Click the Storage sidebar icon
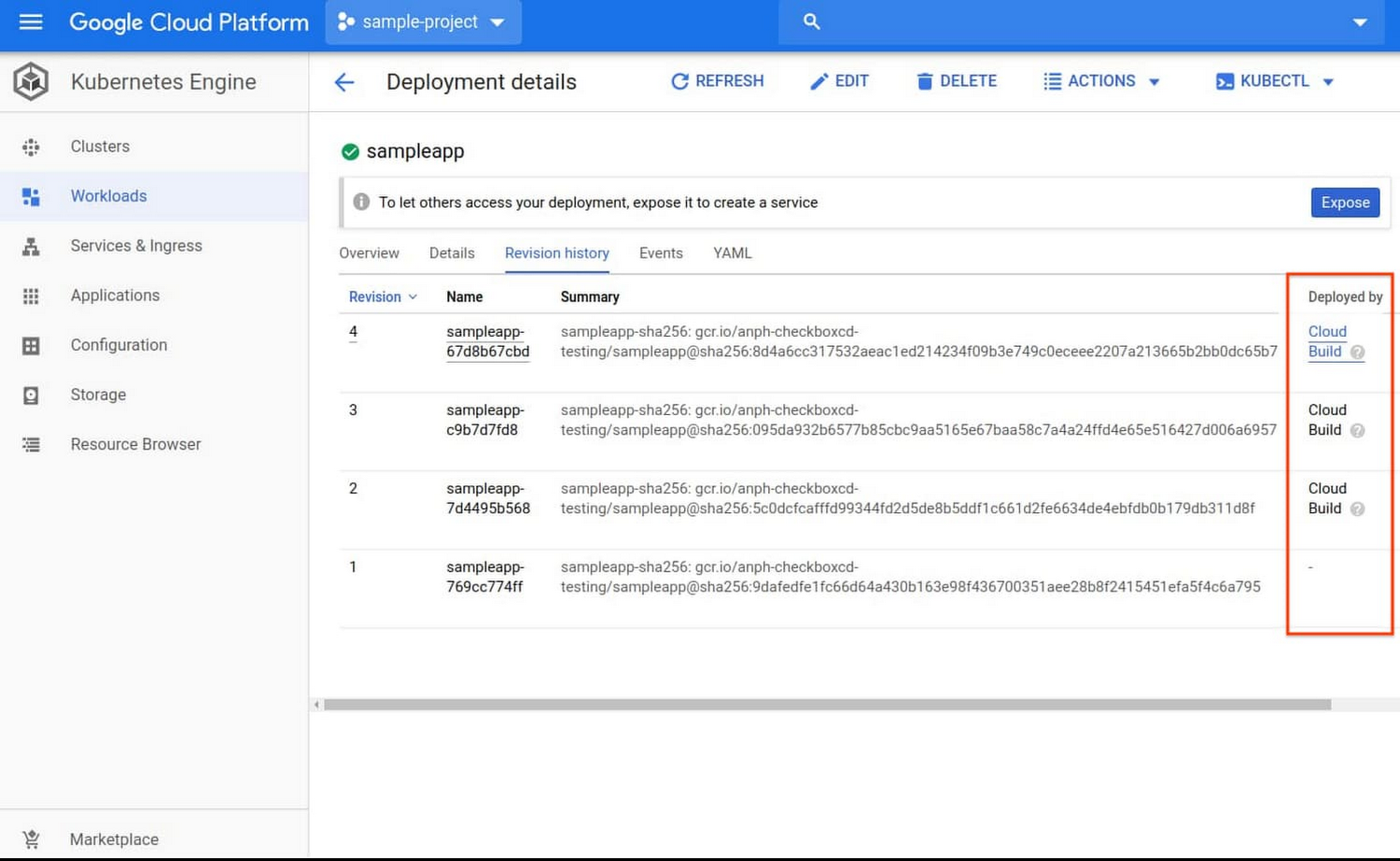The image size is (1400, 861). 31,396
